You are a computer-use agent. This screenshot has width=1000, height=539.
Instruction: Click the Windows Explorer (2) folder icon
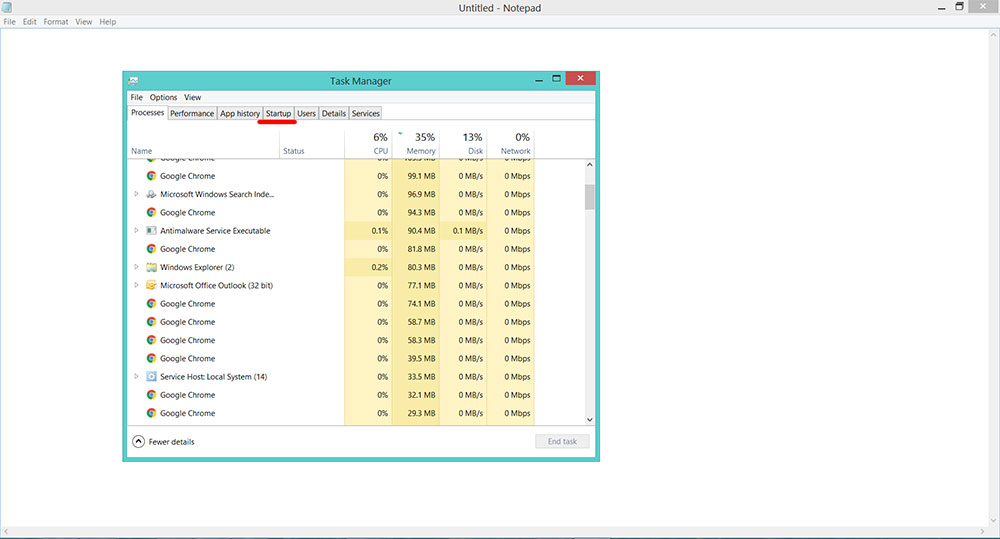151,267
